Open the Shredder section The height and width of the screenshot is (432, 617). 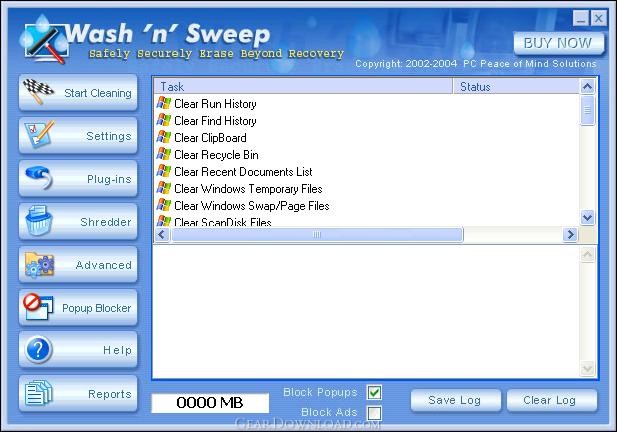[78, 221]
